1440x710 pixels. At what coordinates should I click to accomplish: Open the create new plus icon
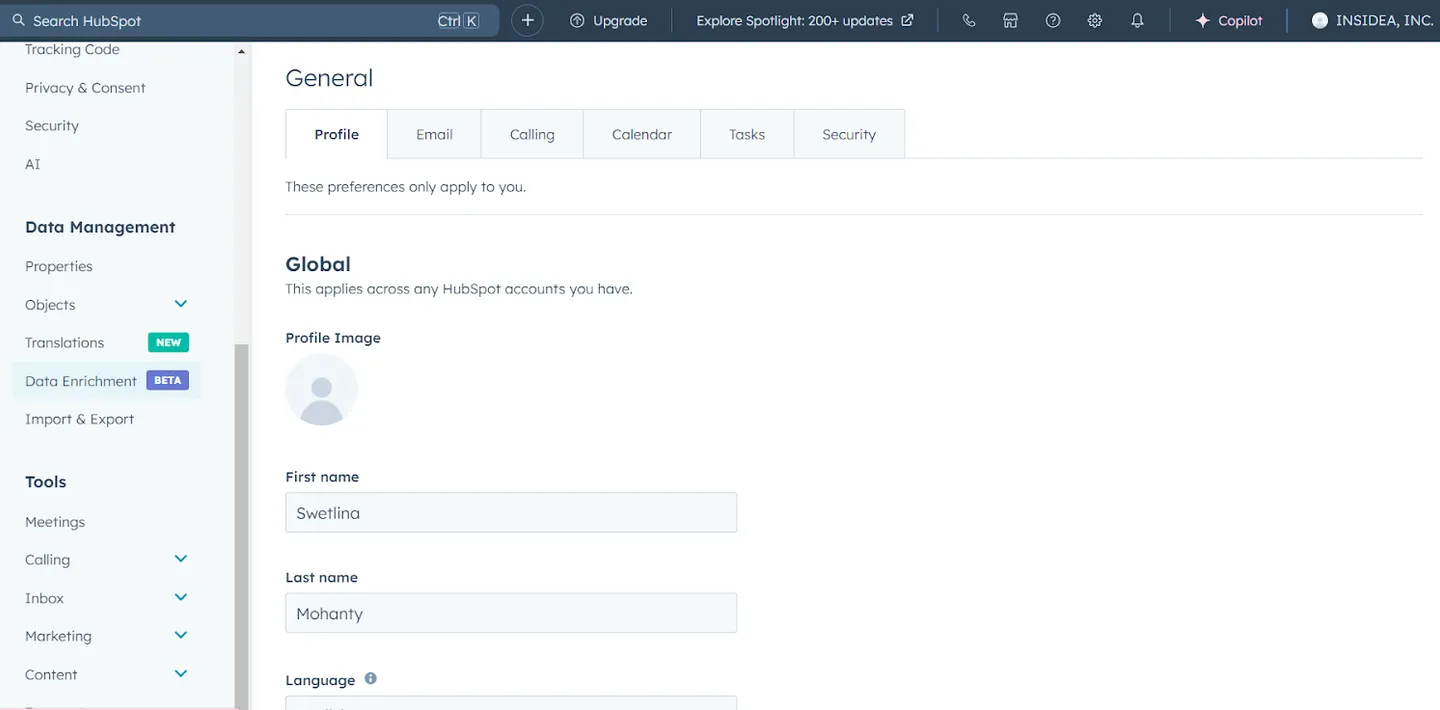coord(527,20)
